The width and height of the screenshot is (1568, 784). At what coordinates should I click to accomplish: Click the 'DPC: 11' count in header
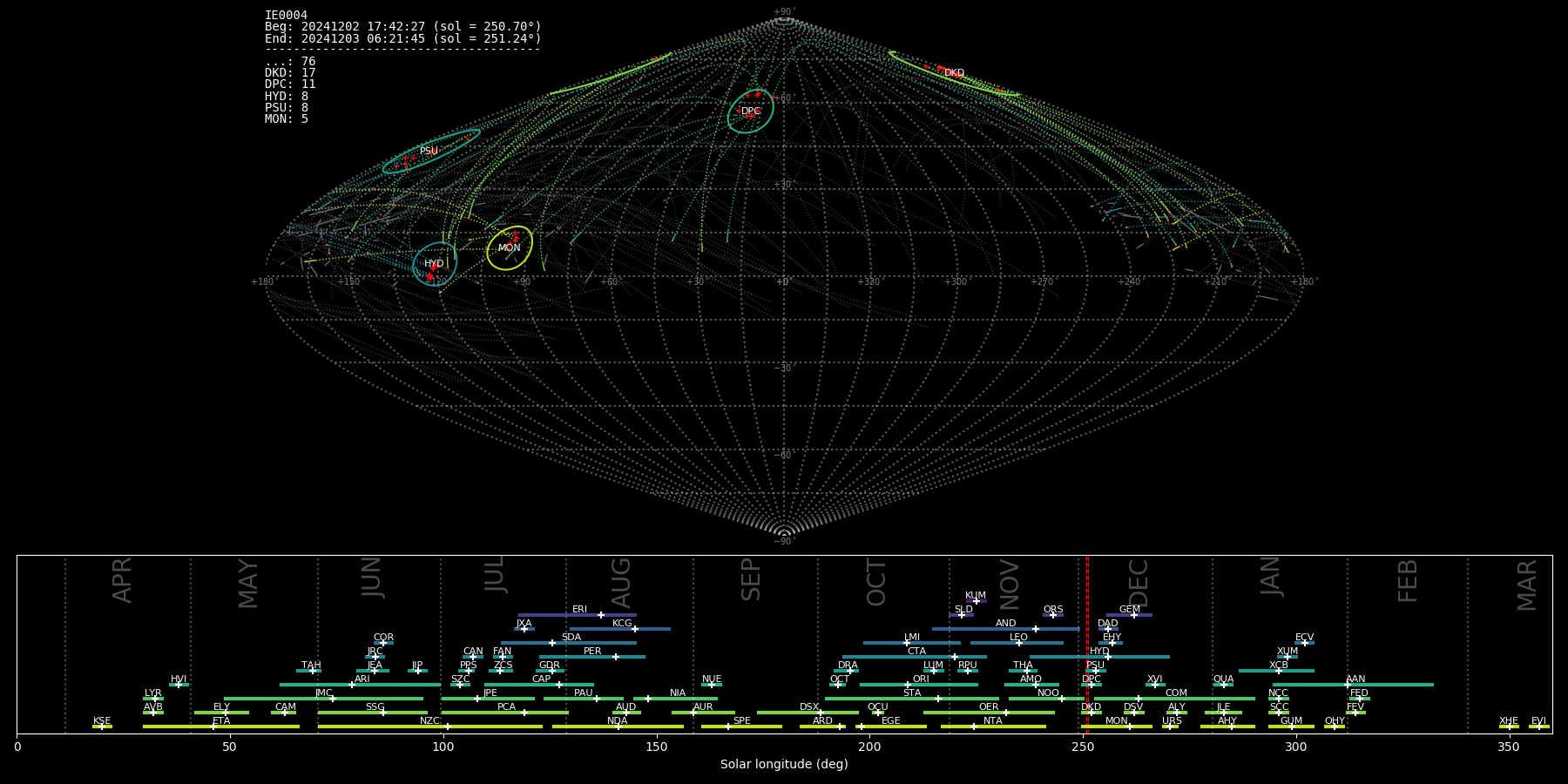(290, 84)
